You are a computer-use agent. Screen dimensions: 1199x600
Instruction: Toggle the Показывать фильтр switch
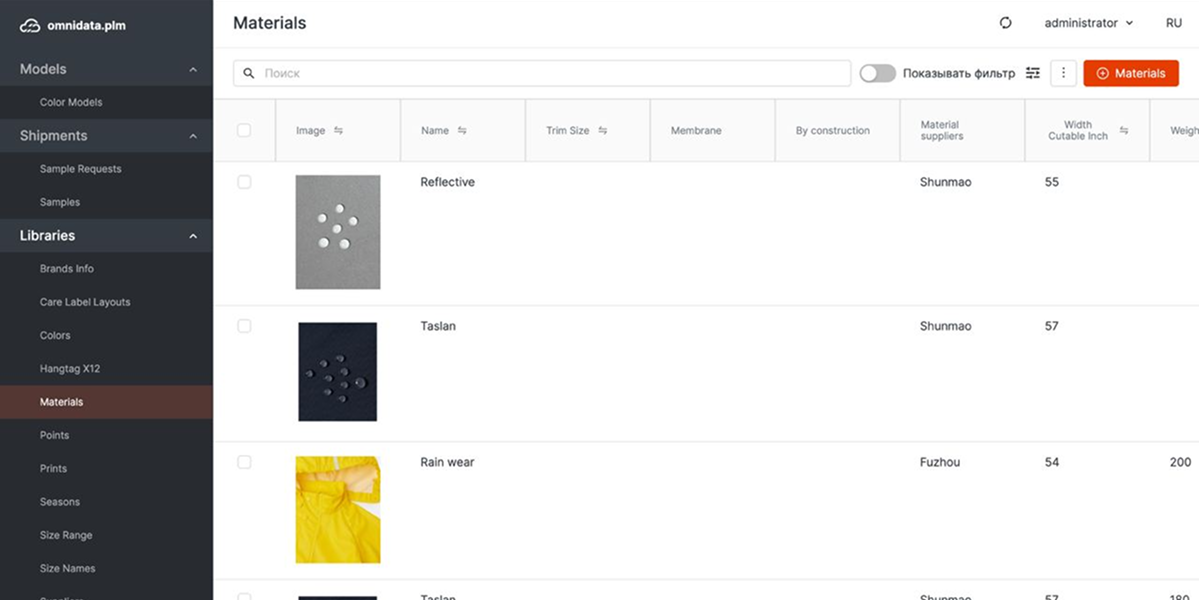877,73
